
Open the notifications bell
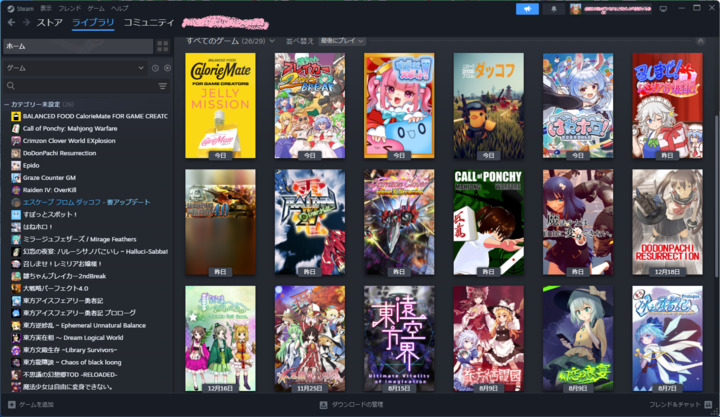tap(554, 9)
